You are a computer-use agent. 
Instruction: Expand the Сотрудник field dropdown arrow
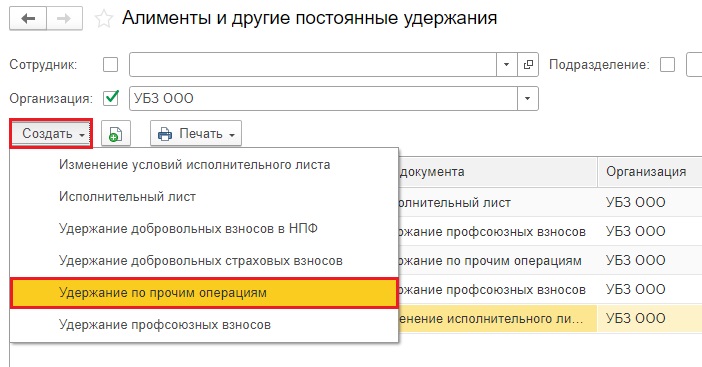coord(507,65)
